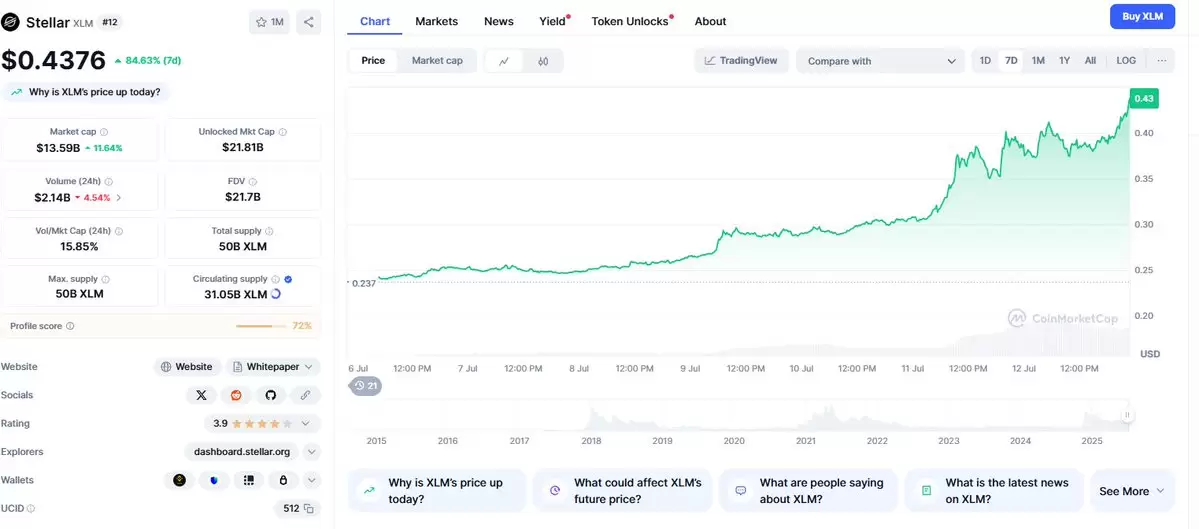Click the Buy XLM button
The height and width of the screenshot is (529, 1199).
coord(1142,17)
